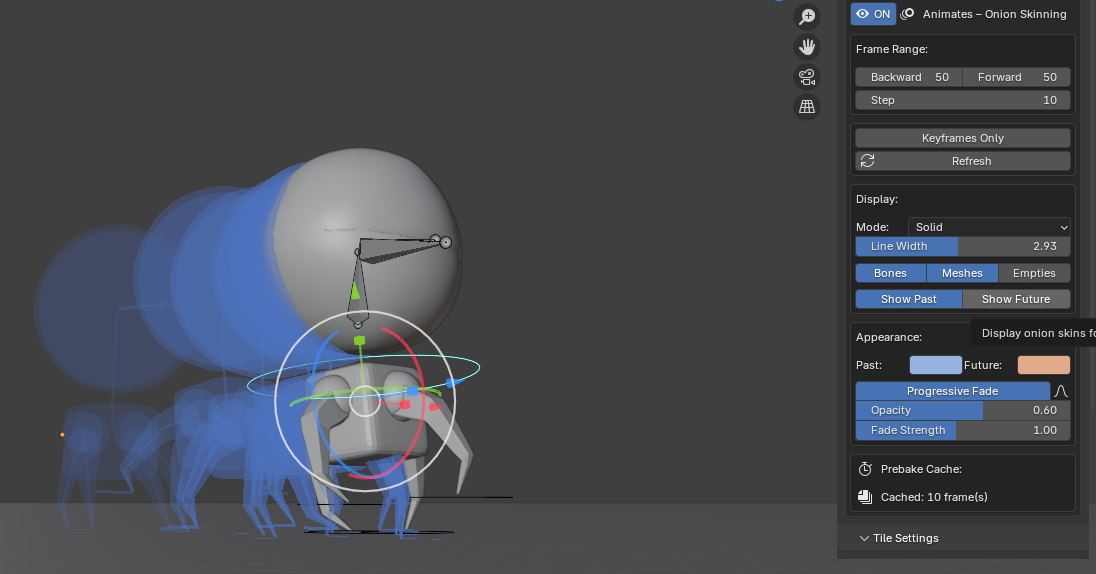Click the fade falloff curve icon
This screenshot has height=574, width=1096.
click(1062, 391)
